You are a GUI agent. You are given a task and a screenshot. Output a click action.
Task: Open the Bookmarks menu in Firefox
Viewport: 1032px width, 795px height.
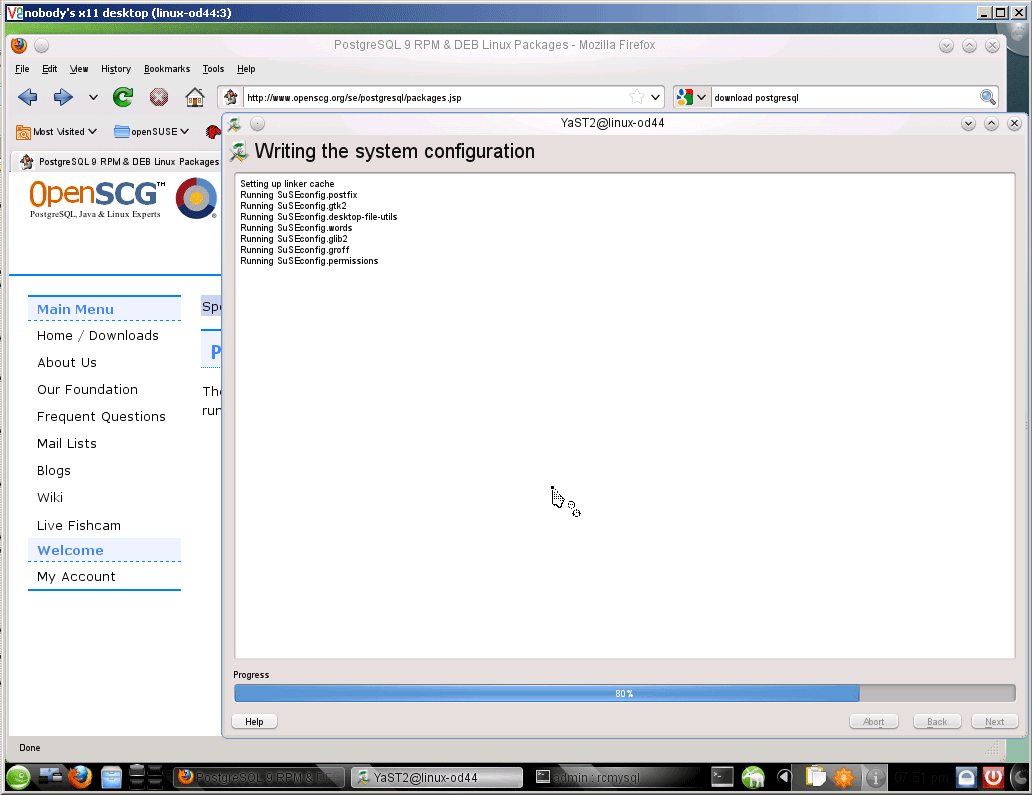(x=167, y=68)
